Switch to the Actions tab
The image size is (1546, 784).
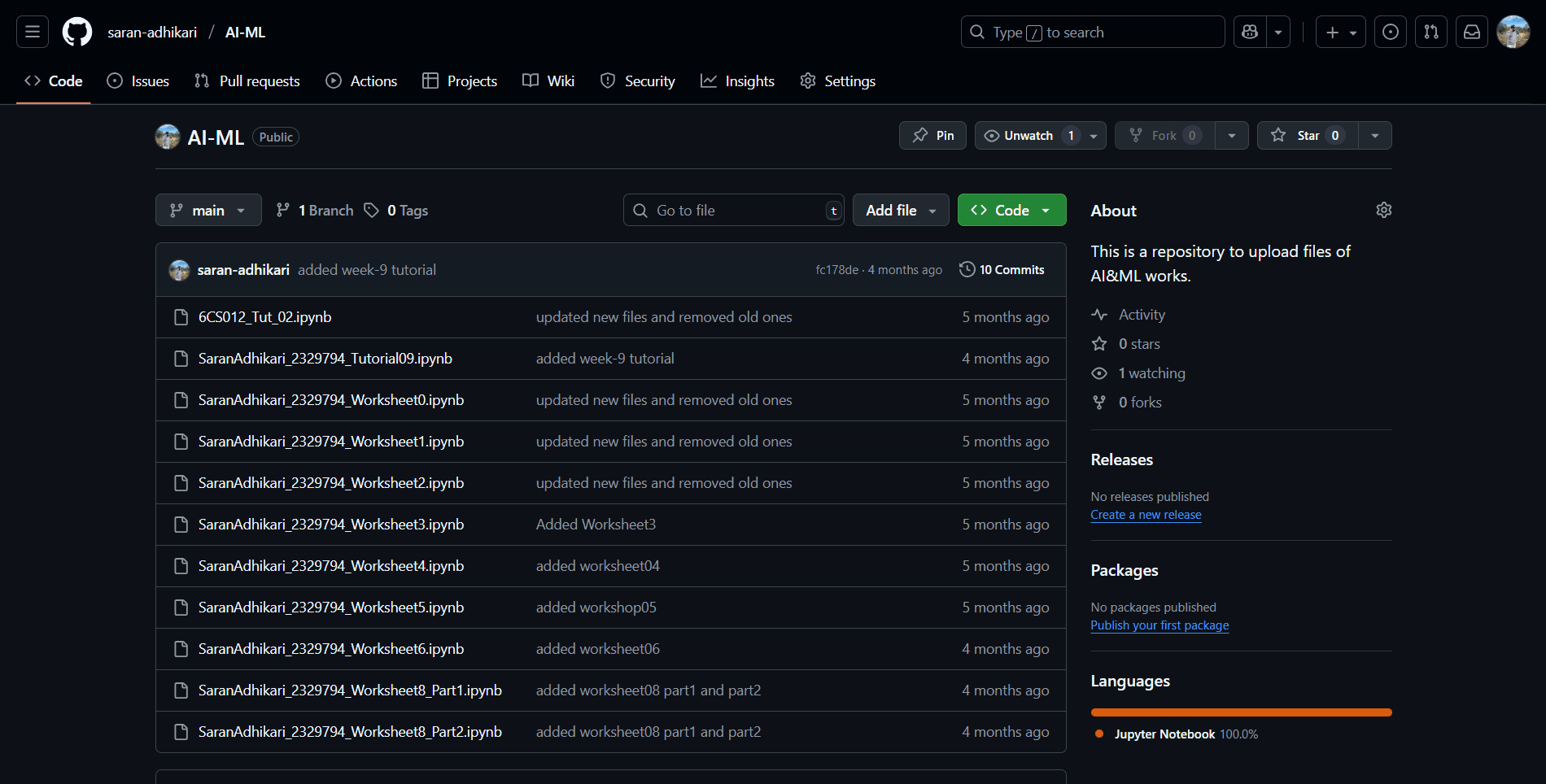pos(361,81)
